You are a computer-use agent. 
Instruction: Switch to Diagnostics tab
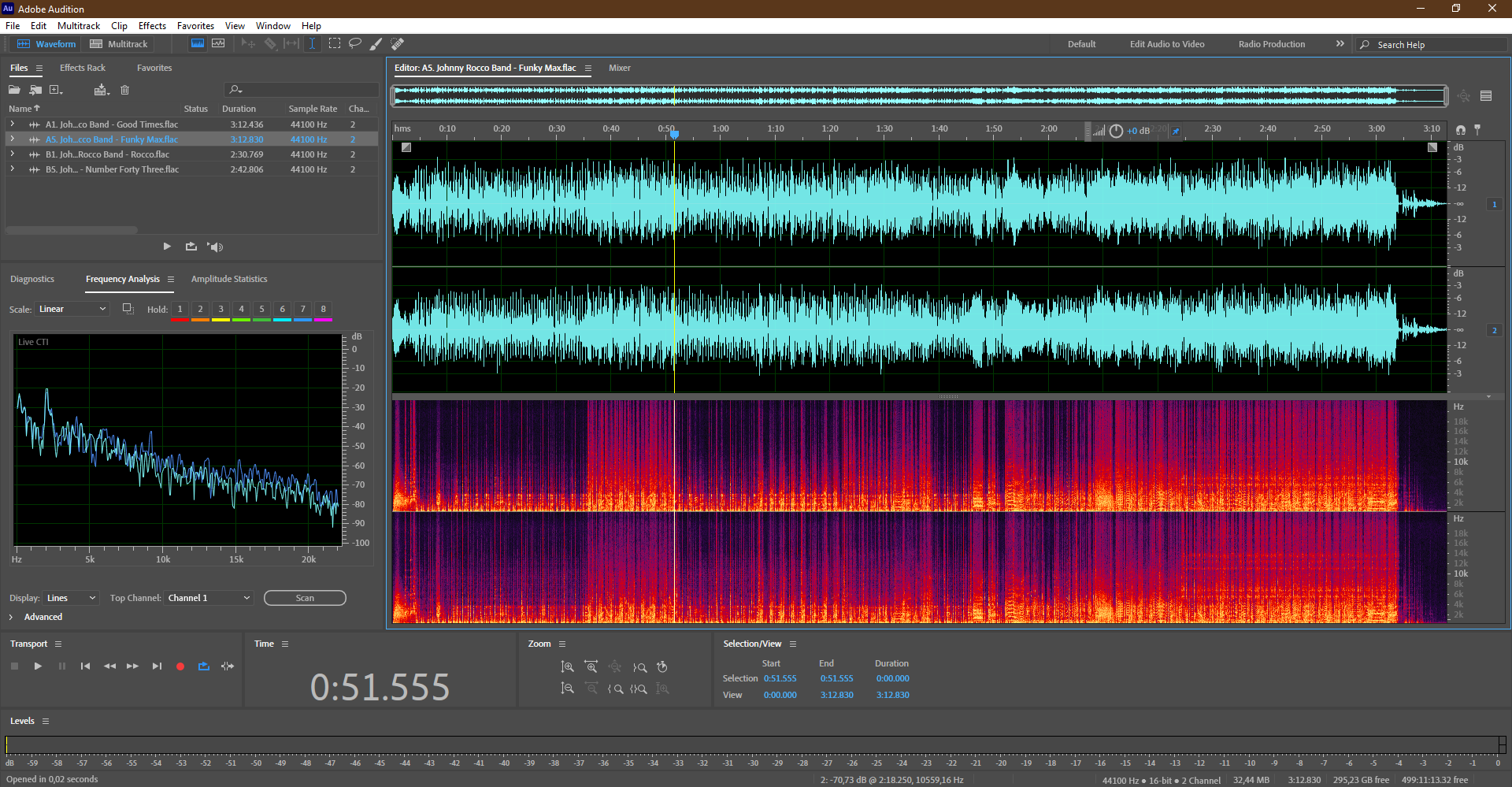point(32,279)
